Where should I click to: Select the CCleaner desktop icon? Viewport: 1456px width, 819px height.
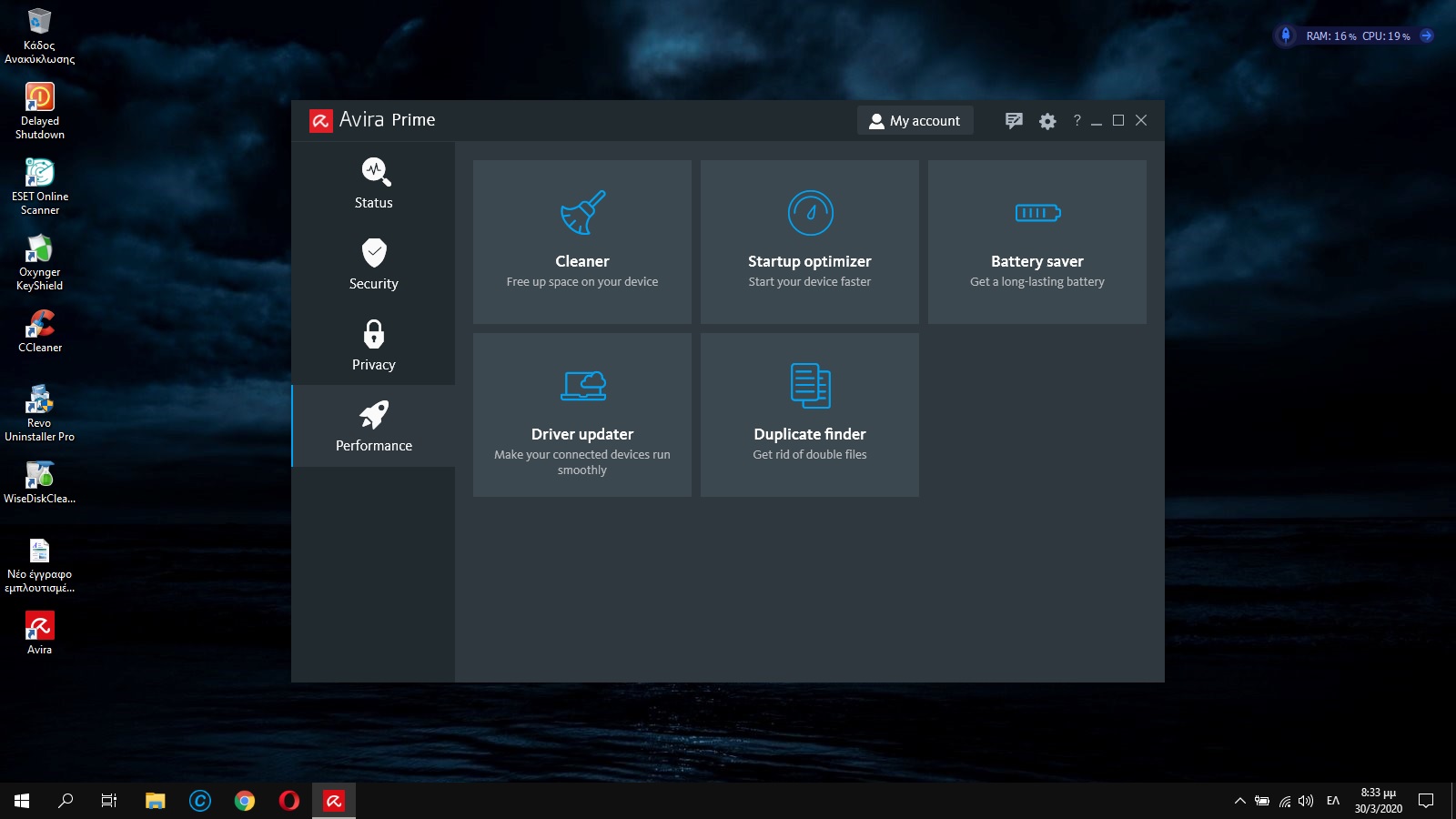39,331
